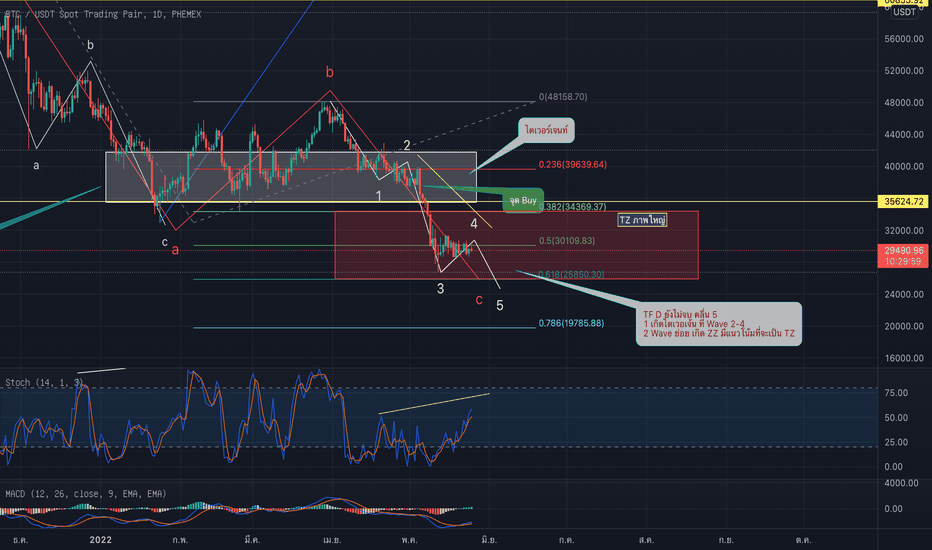Select the white wave 5 label
932x550 pixels.
click(x=500, y=306)
